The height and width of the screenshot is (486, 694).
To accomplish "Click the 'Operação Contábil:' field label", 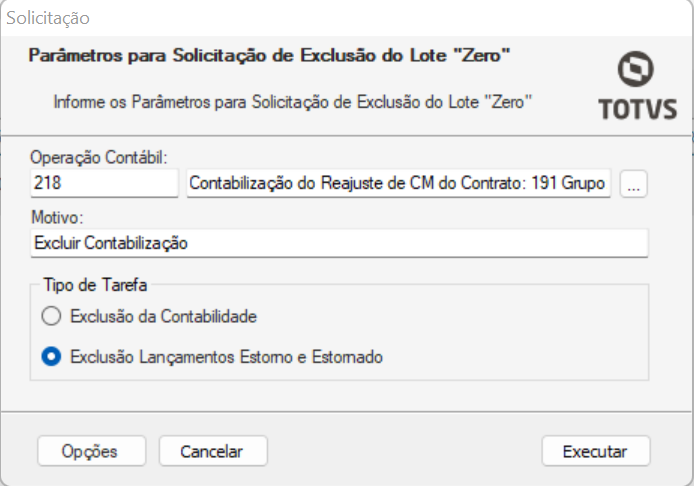I will point(99,157).
